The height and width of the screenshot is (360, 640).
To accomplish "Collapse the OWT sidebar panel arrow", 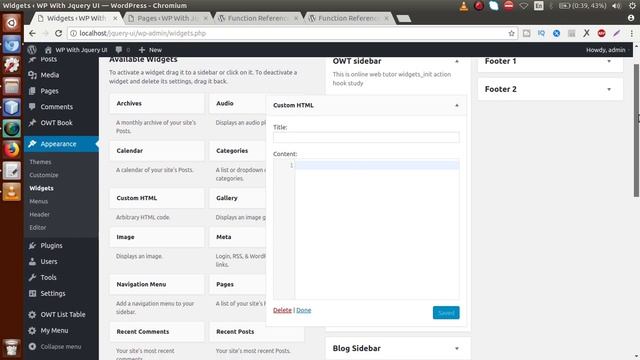I will [457, 62].
